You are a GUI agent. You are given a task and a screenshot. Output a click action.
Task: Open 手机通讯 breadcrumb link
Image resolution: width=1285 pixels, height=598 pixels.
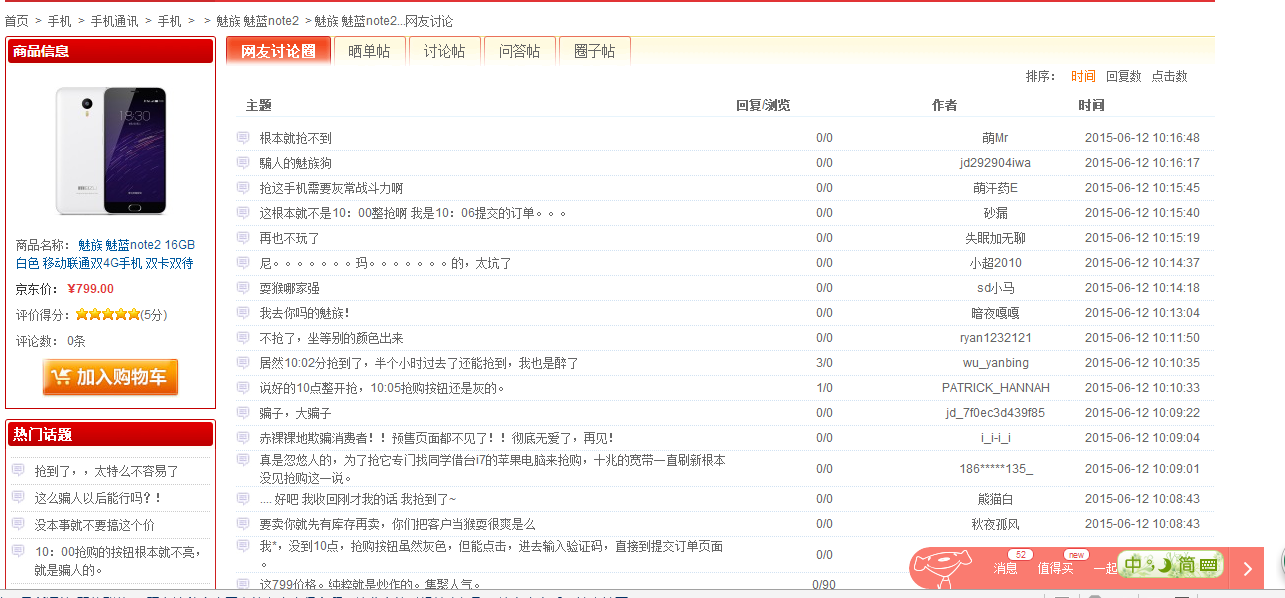pyautogui.click(x=114, y=21)
